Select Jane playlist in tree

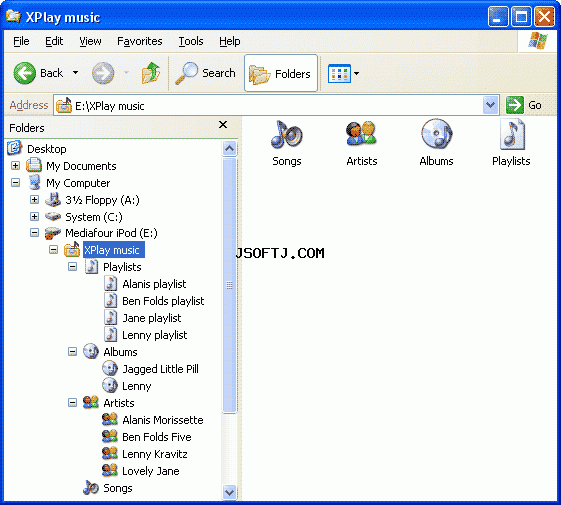tap(152, 318)
